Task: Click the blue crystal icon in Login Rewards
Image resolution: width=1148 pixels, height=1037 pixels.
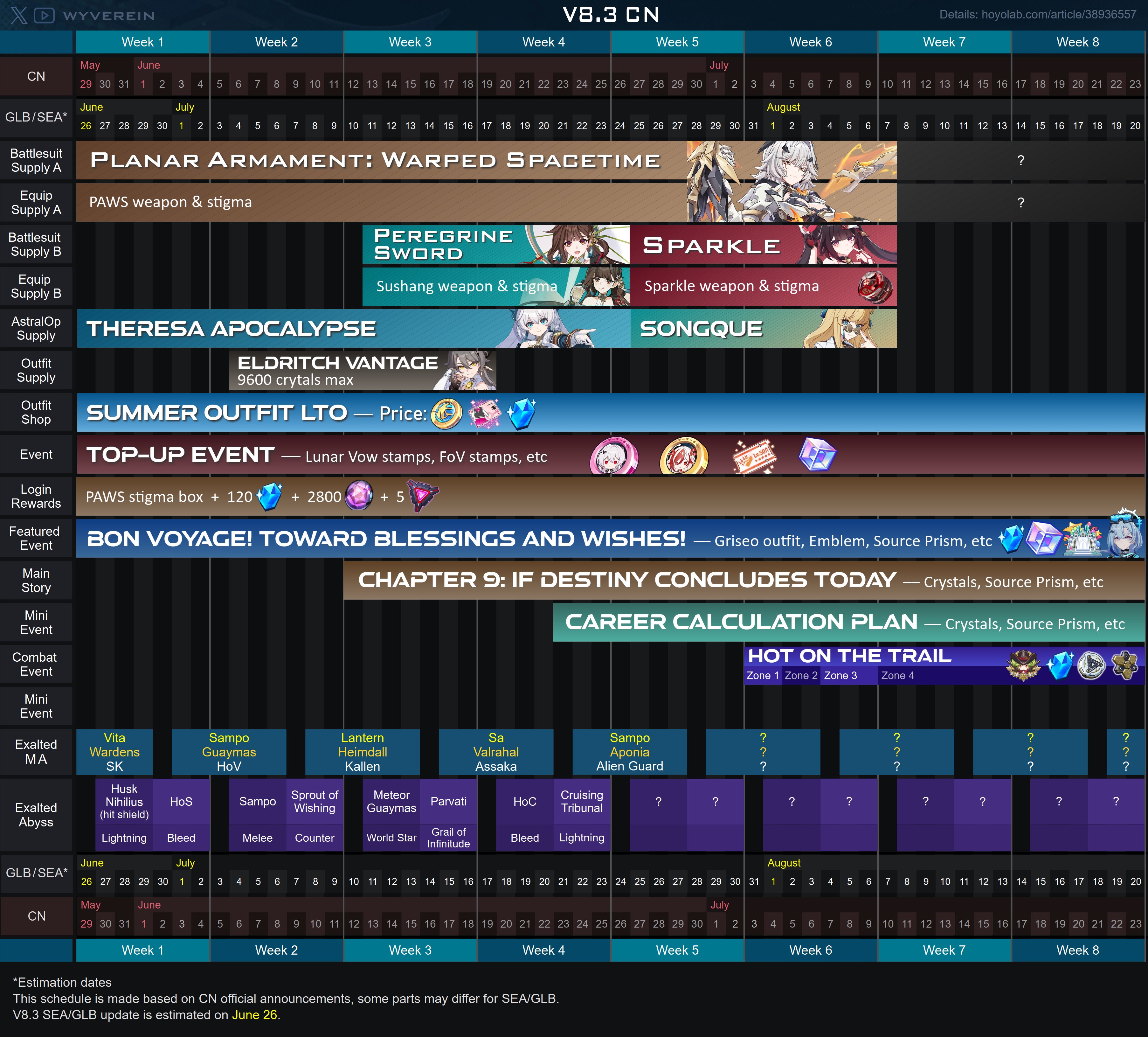Action: click(269, 496)
